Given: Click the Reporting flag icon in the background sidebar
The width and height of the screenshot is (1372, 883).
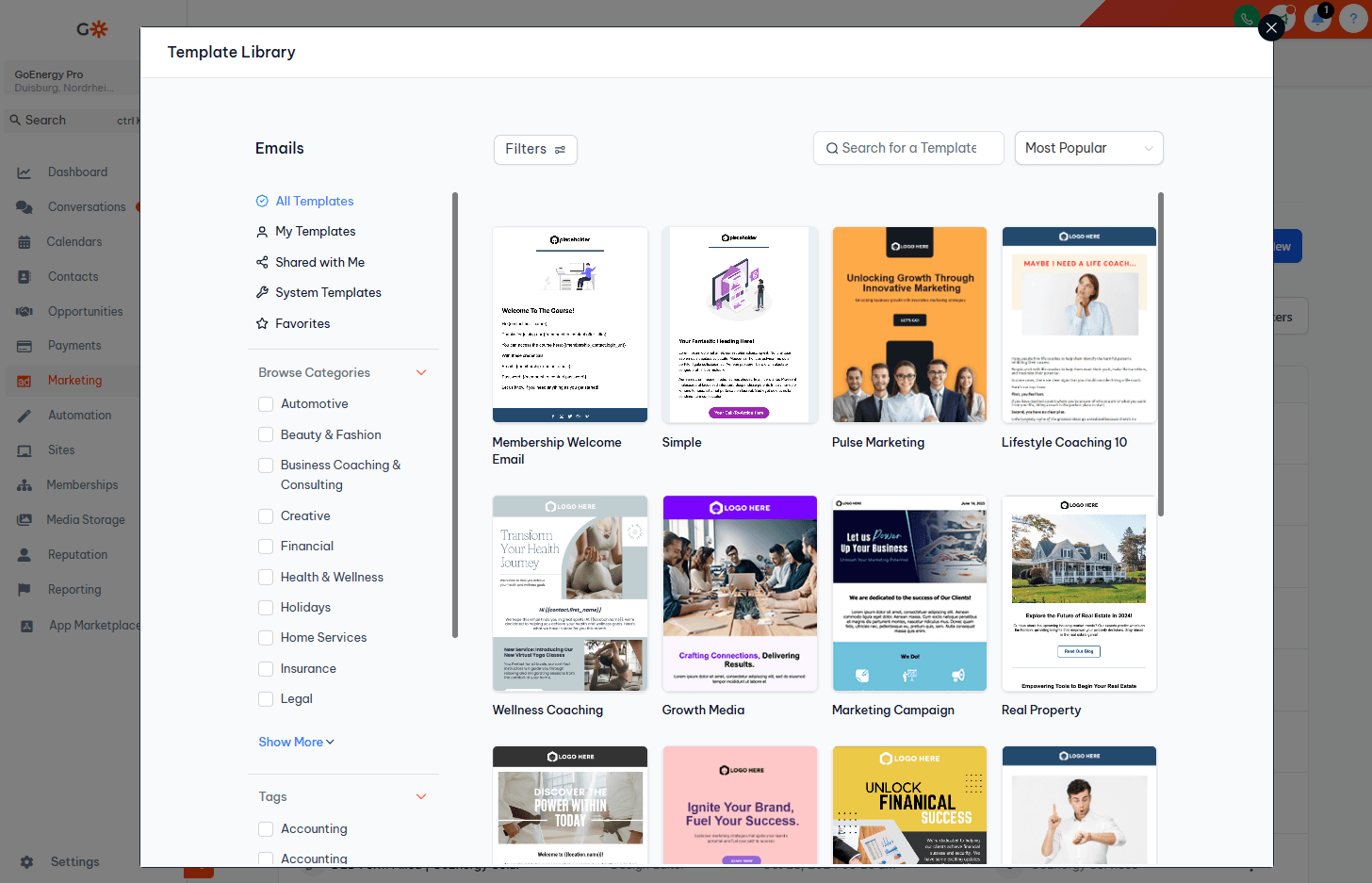Looking at the screenshot, I should 24,590.
